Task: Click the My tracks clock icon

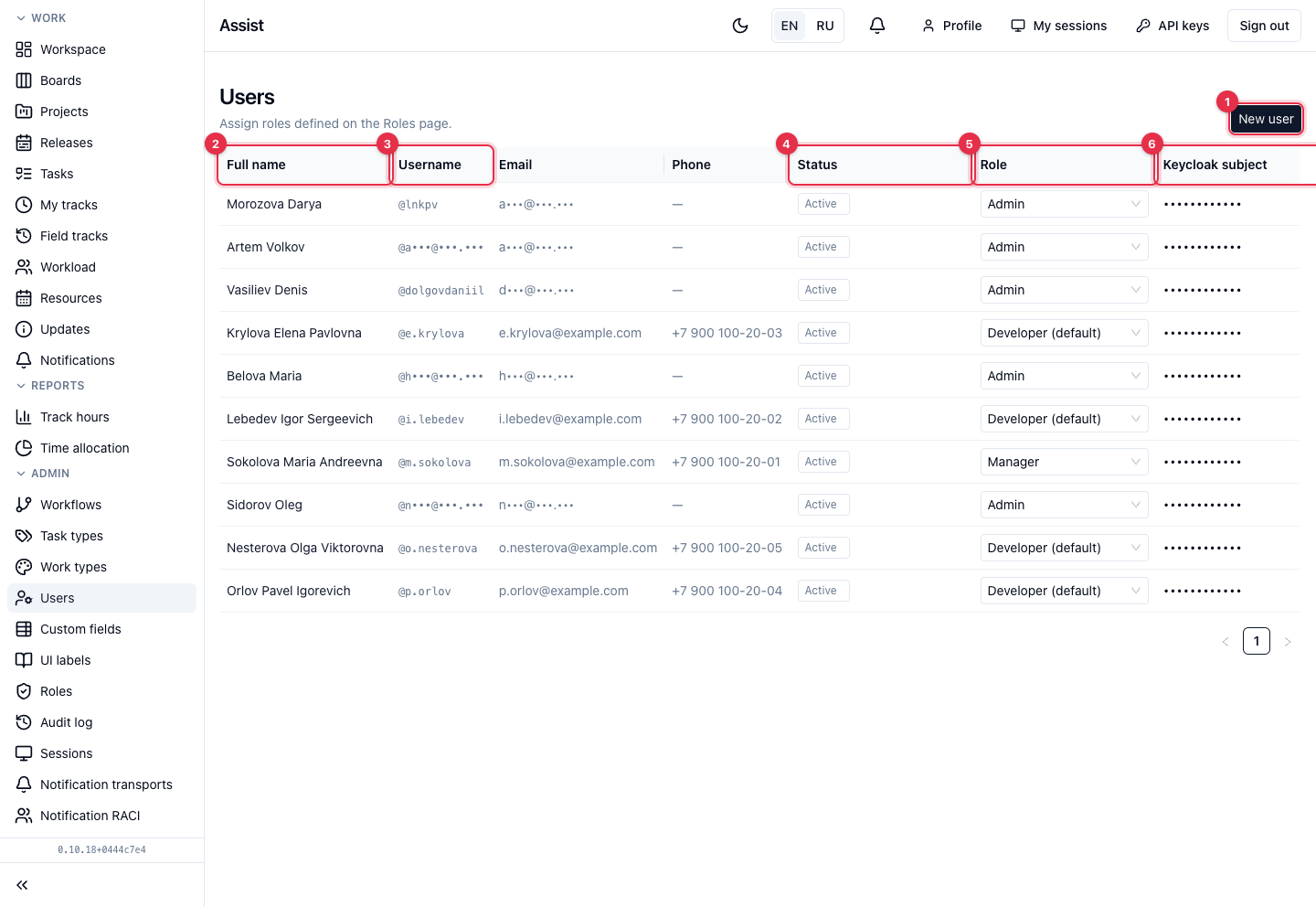Action: (x=24, y=205)
